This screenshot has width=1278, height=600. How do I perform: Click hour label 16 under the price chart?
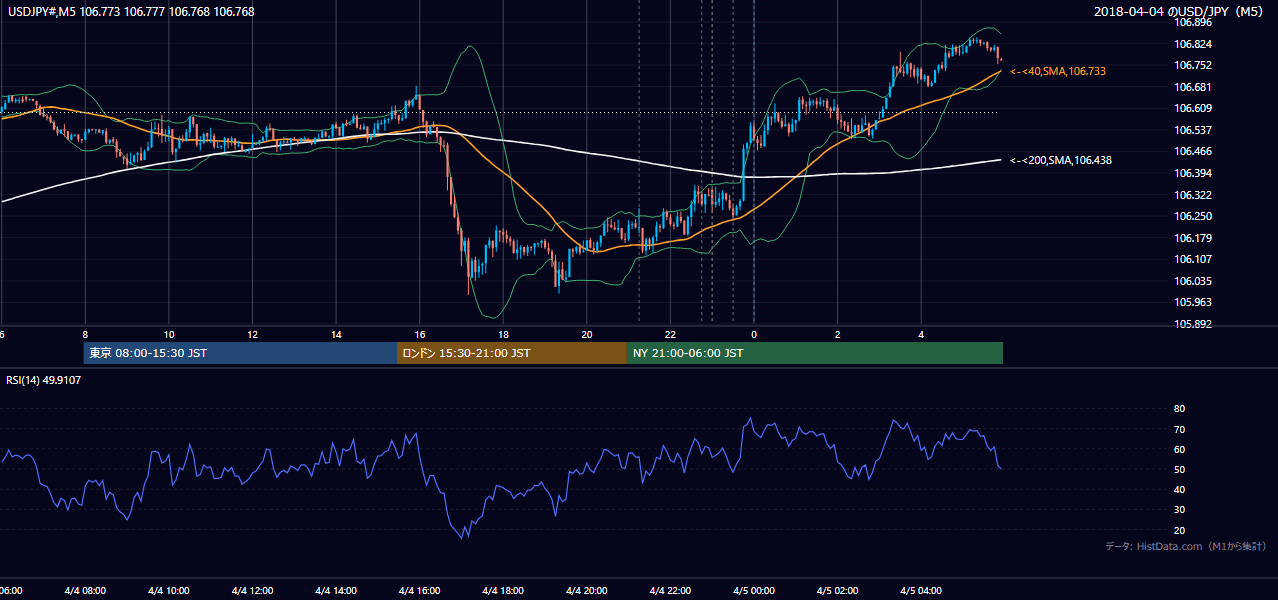pos(419,335)
